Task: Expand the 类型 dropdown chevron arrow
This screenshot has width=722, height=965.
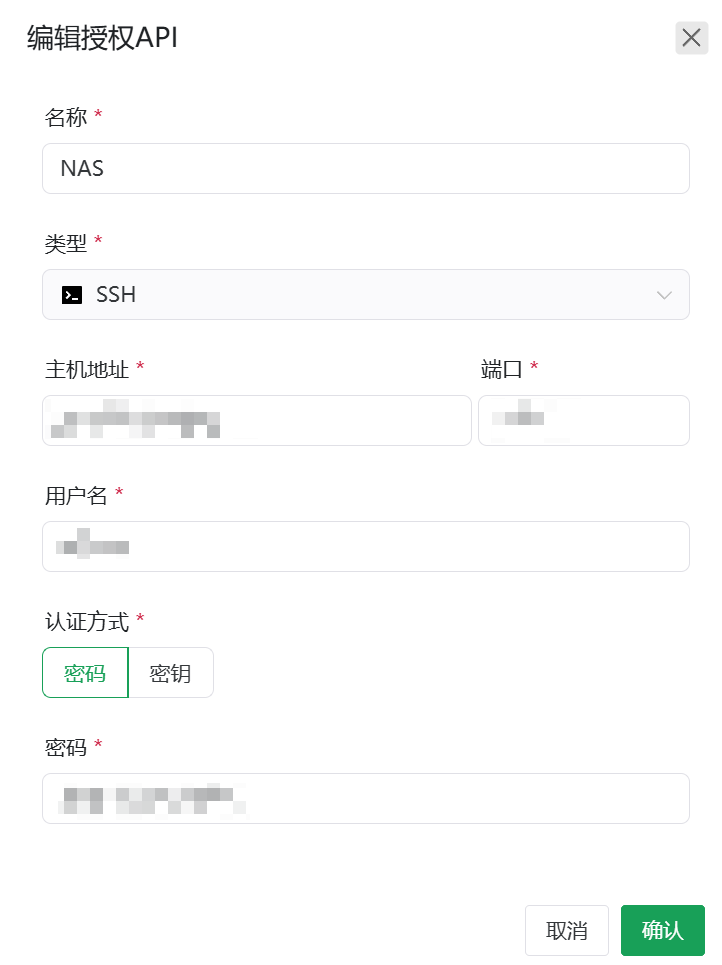Action: coord(664,295)
